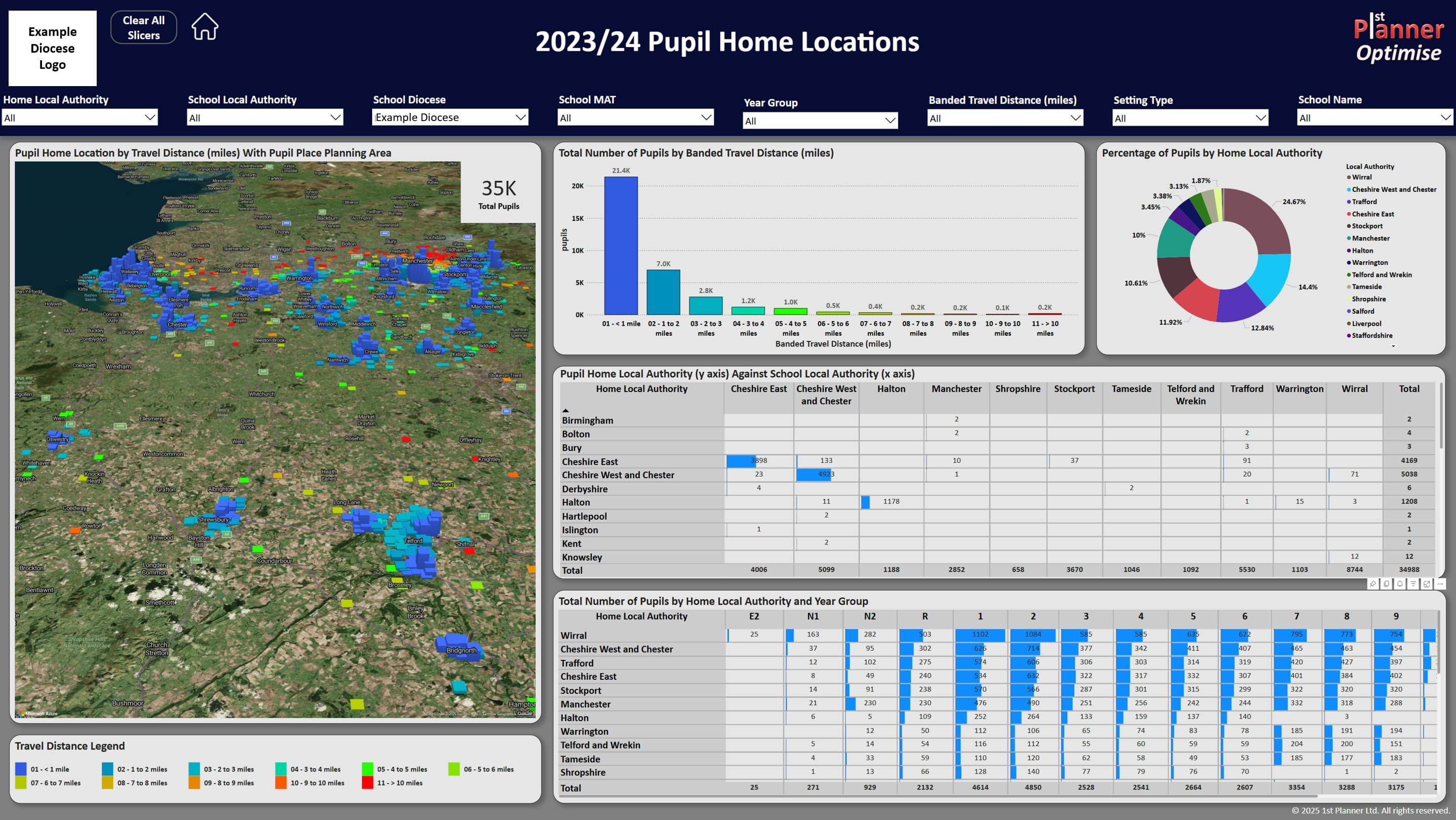Screen dimensions: 1456x820
Task: Click the Home navigation icon
Action: point(204,26)
